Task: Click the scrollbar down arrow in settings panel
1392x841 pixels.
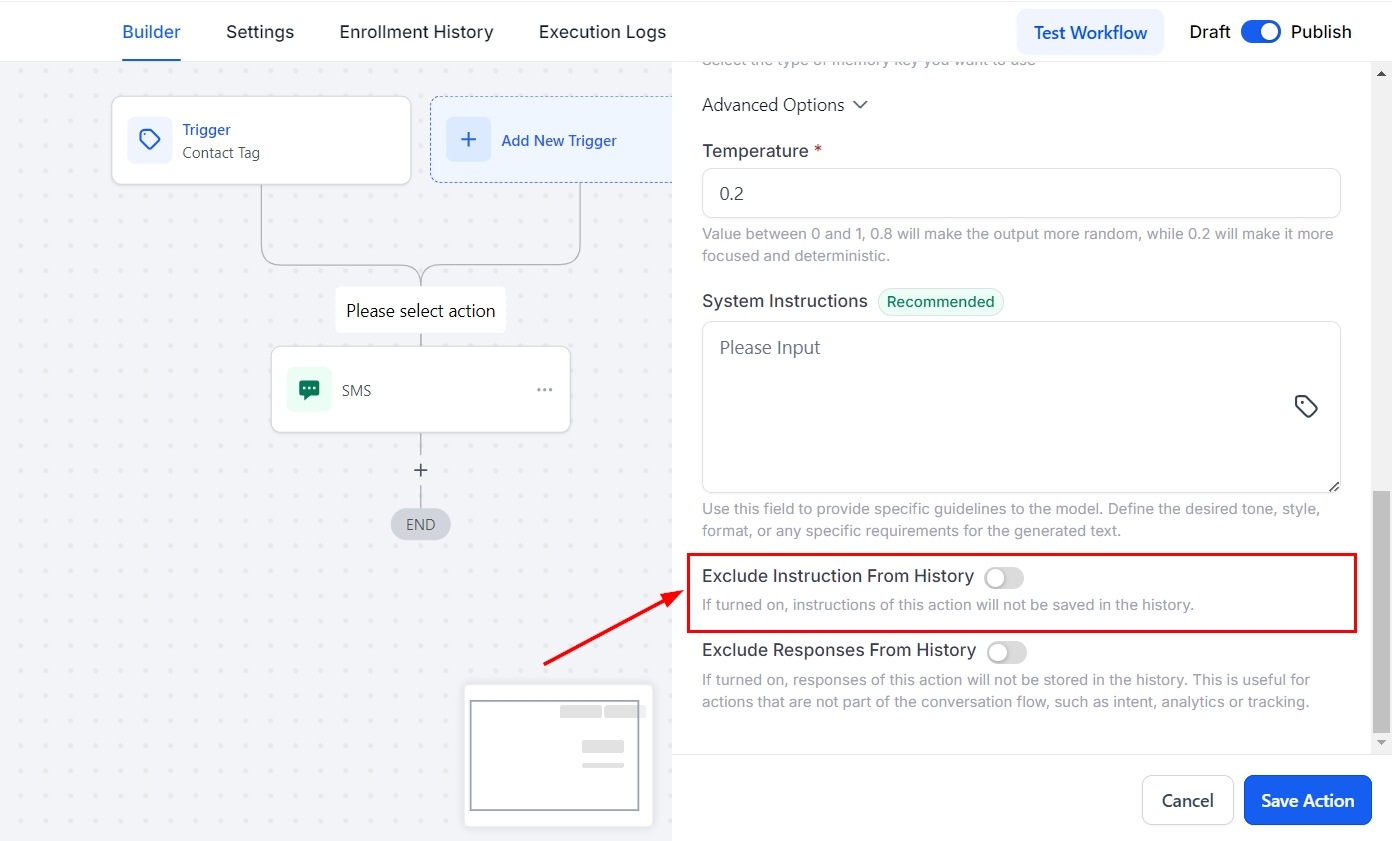Action: tap(1382, 743)
